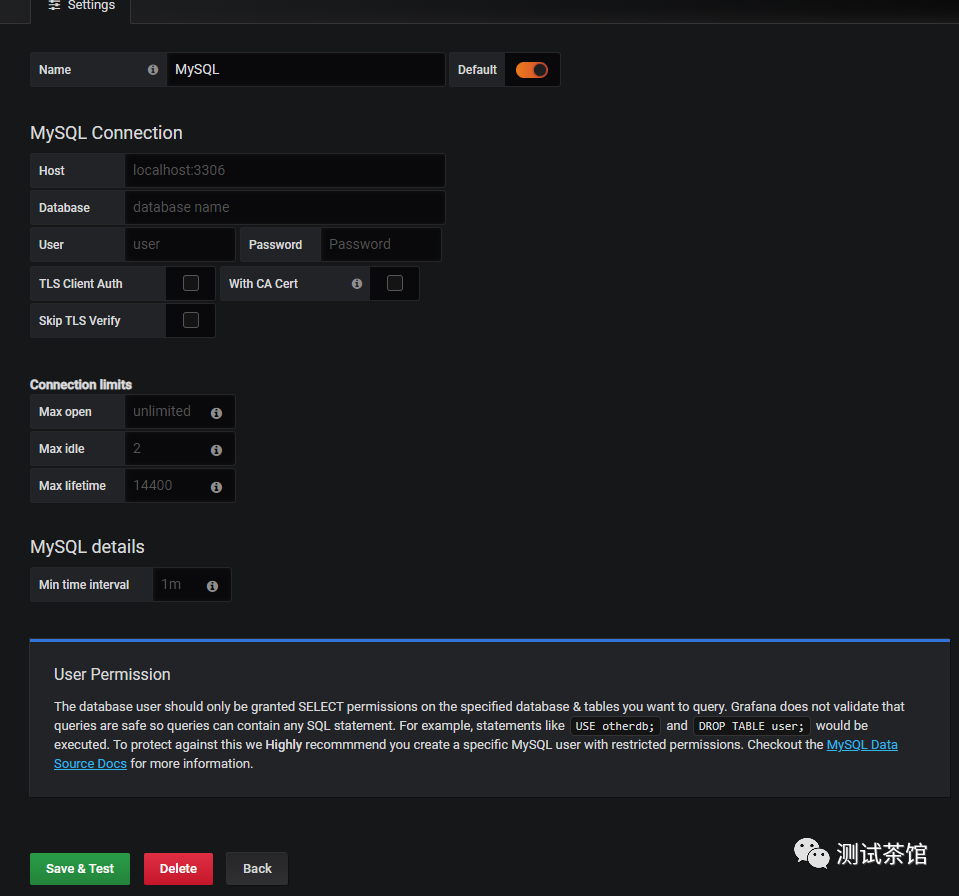This screenshot has width=959, height=896.
Task: Click the Max lifetime info icon
Action: tap(216, 487)
